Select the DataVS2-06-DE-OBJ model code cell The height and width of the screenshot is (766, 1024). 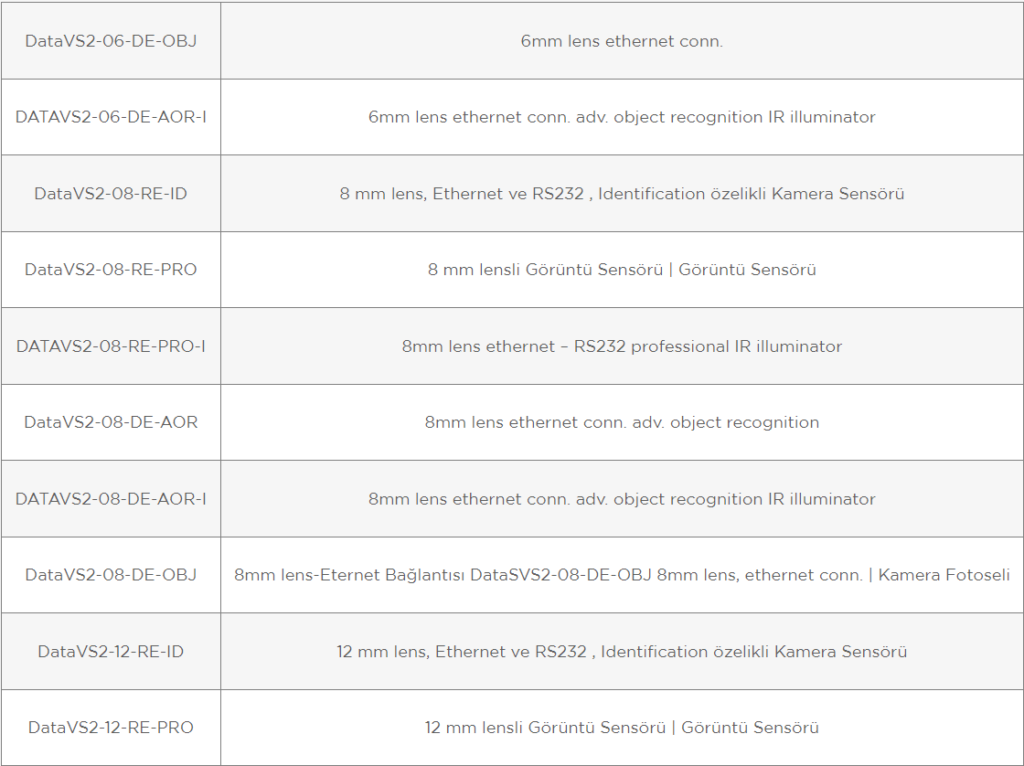(110, 41)
